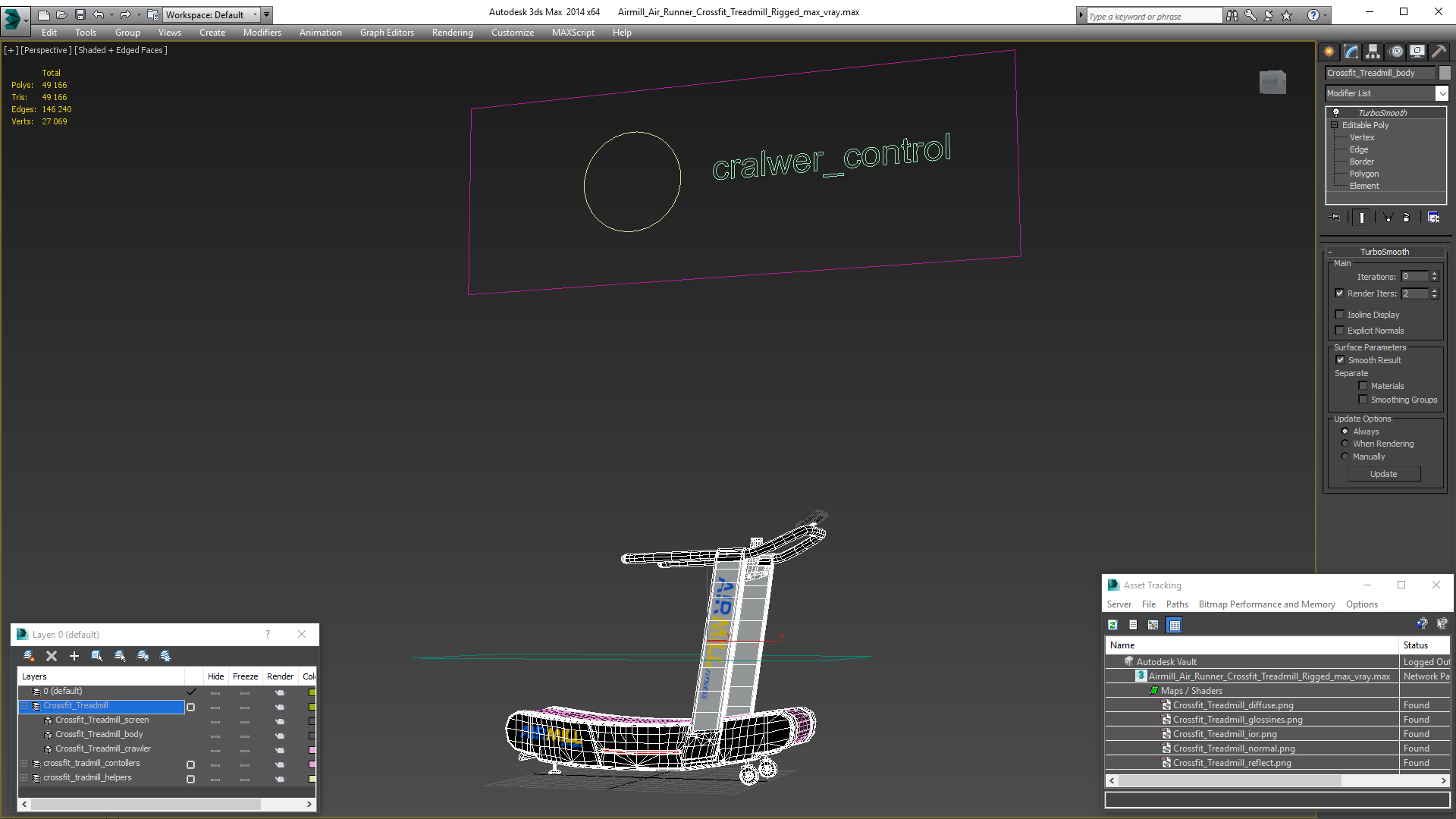Click Crossfit_Treadmill_crawler layer color swatch

(312, 750)
